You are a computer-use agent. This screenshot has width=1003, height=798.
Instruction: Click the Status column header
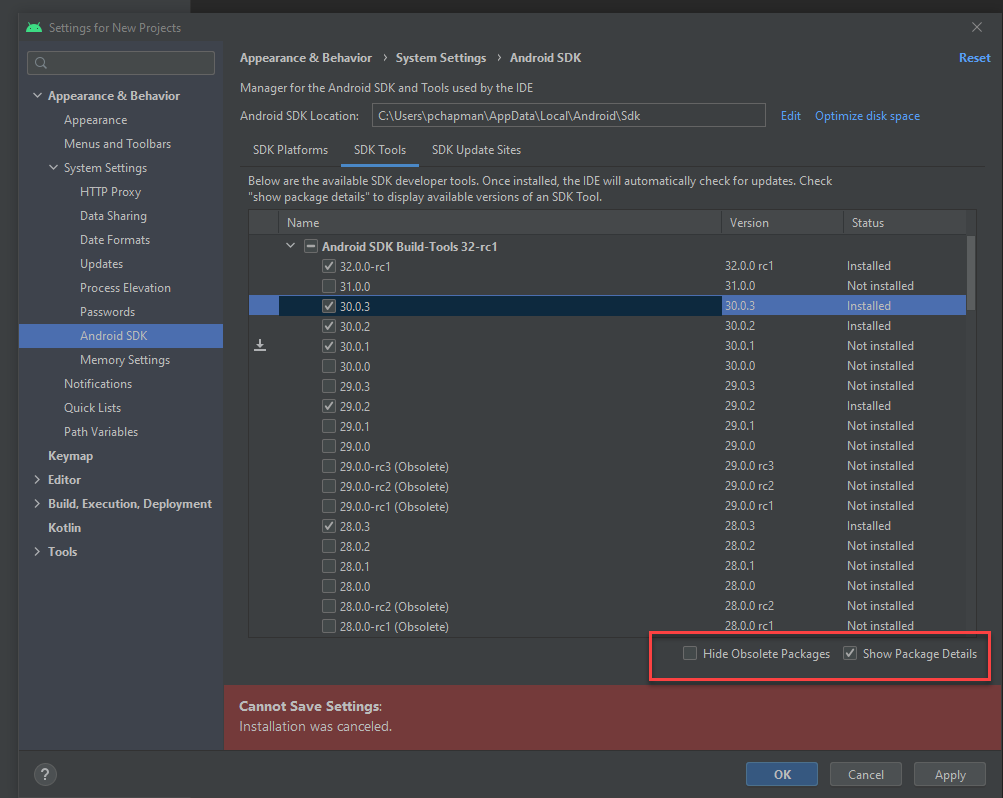point(904,223)
